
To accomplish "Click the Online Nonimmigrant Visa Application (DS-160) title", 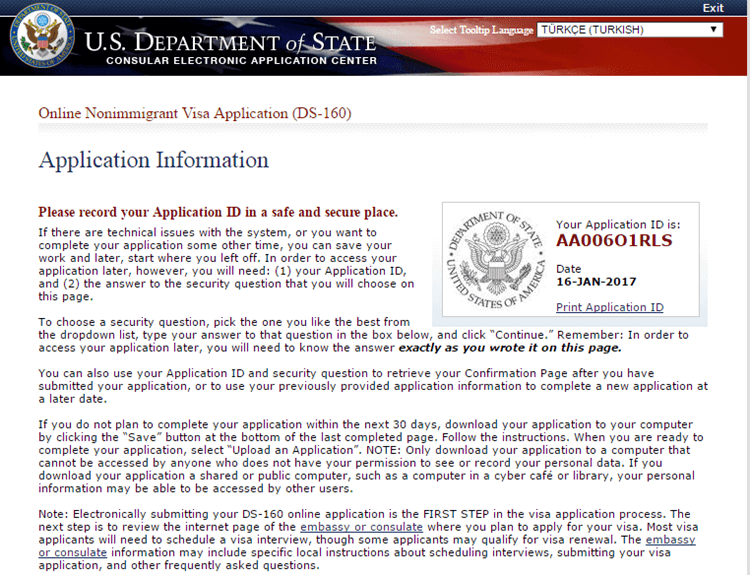I will 195,113.
